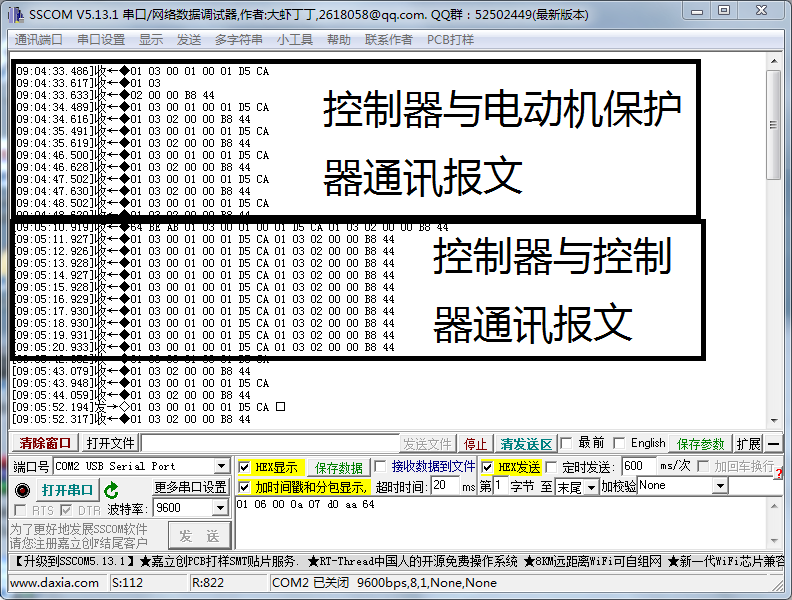Click the send area scroll up arrow
Image resolution: width=792 pixels, height=600 pixels.
[x=773, y=506]
